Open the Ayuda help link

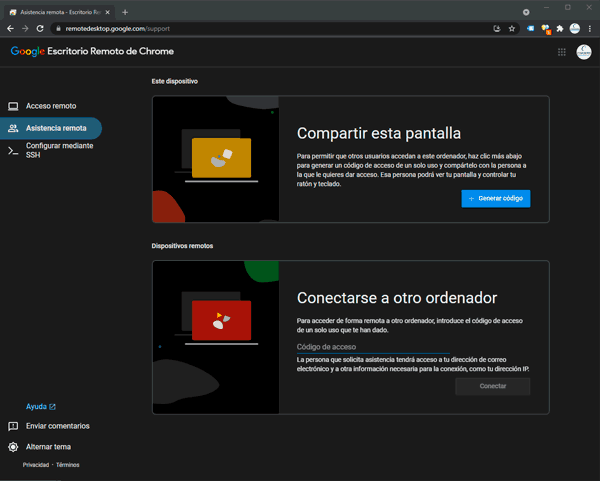point(36,406)
